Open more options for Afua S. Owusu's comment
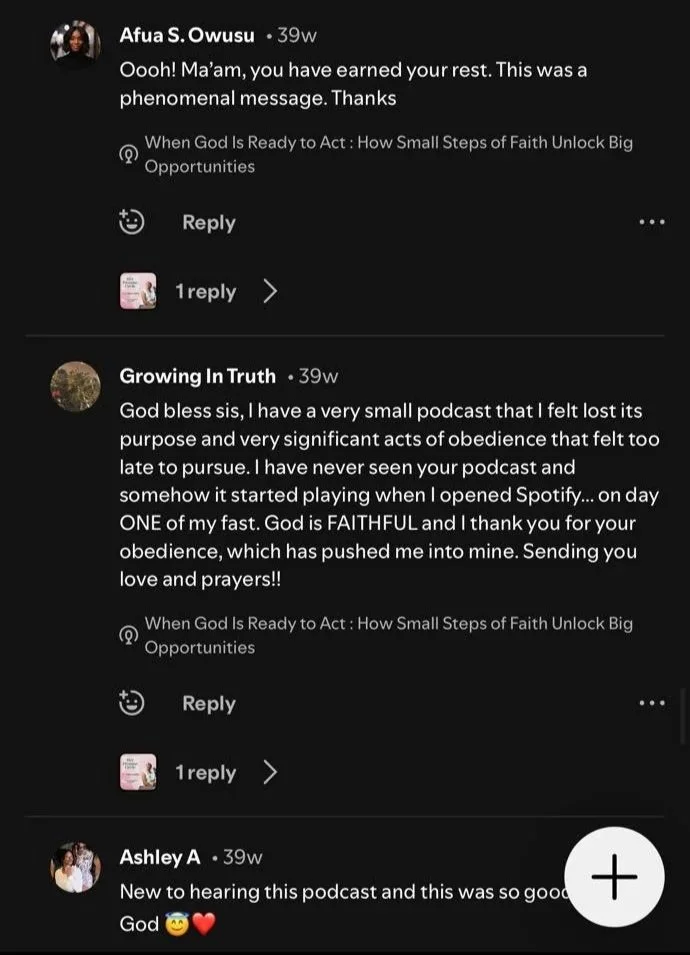 652,222
